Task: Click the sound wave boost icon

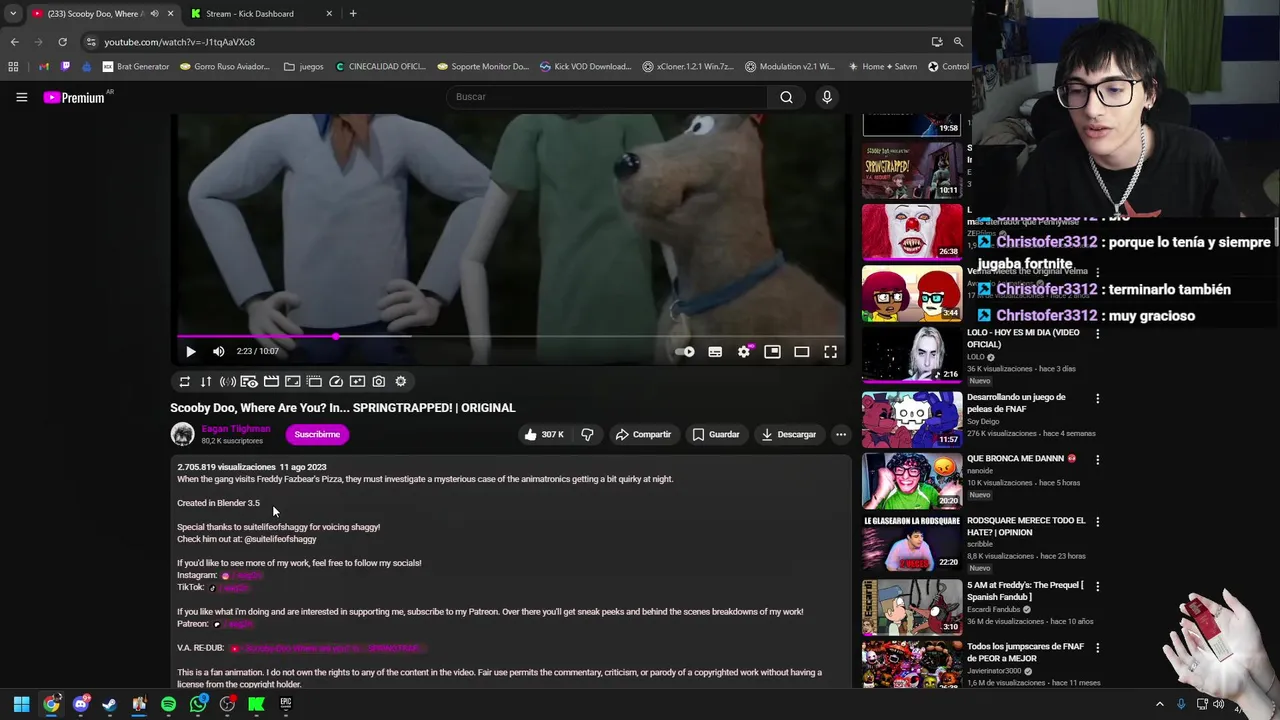Action: (228, 381)
